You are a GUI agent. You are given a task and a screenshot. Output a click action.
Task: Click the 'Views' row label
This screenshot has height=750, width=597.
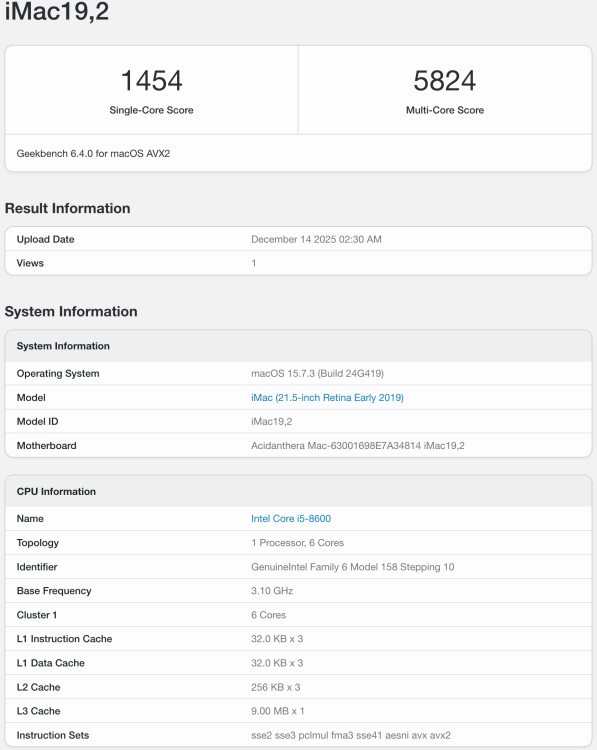(x=30, y=263)
